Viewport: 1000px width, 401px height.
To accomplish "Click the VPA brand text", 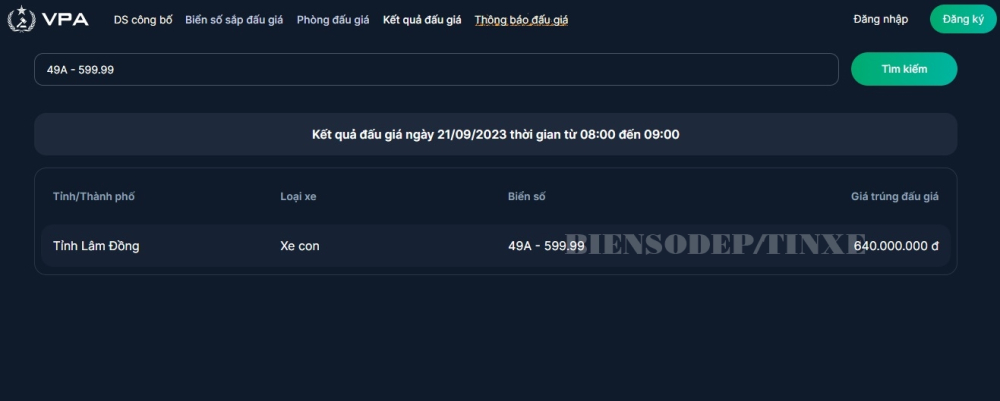I will [66, 20].
